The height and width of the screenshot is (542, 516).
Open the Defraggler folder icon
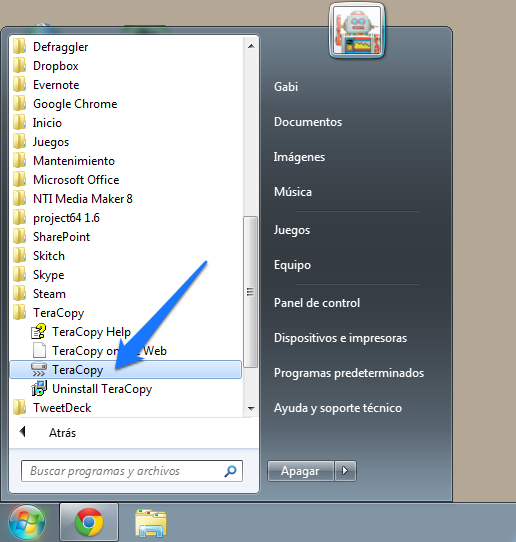(19, 46)
